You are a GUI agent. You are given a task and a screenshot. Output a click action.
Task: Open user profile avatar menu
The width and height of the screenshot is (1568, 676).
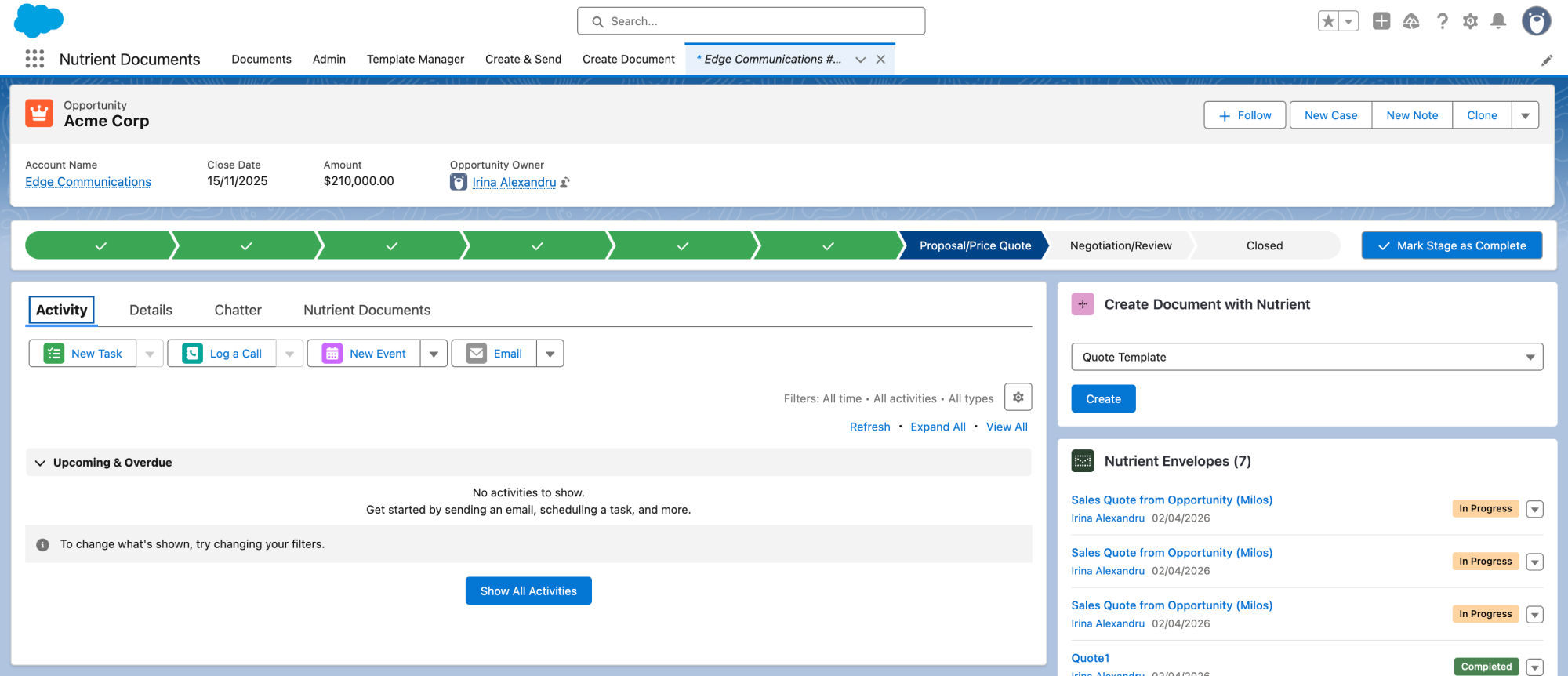click(x=1536, y=21)
